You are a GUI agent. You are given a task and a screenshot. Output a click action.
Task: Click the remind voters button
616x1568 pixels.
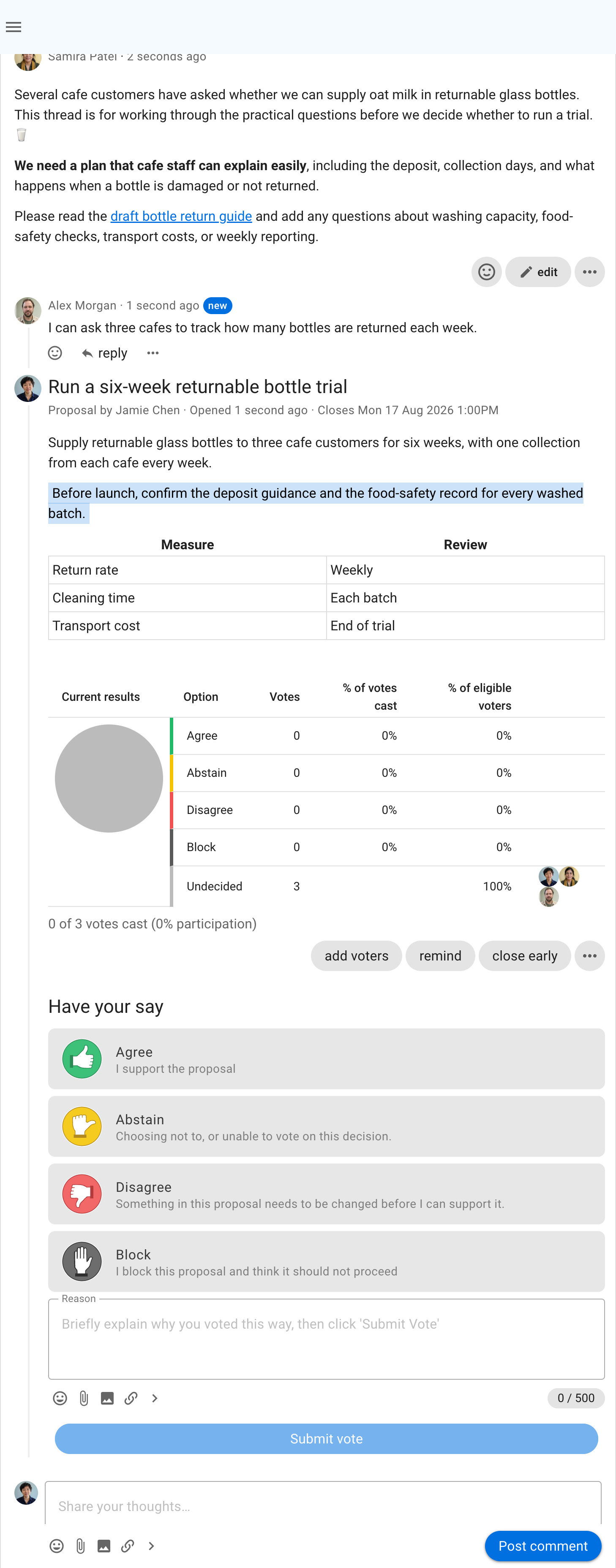pos(440,956)
